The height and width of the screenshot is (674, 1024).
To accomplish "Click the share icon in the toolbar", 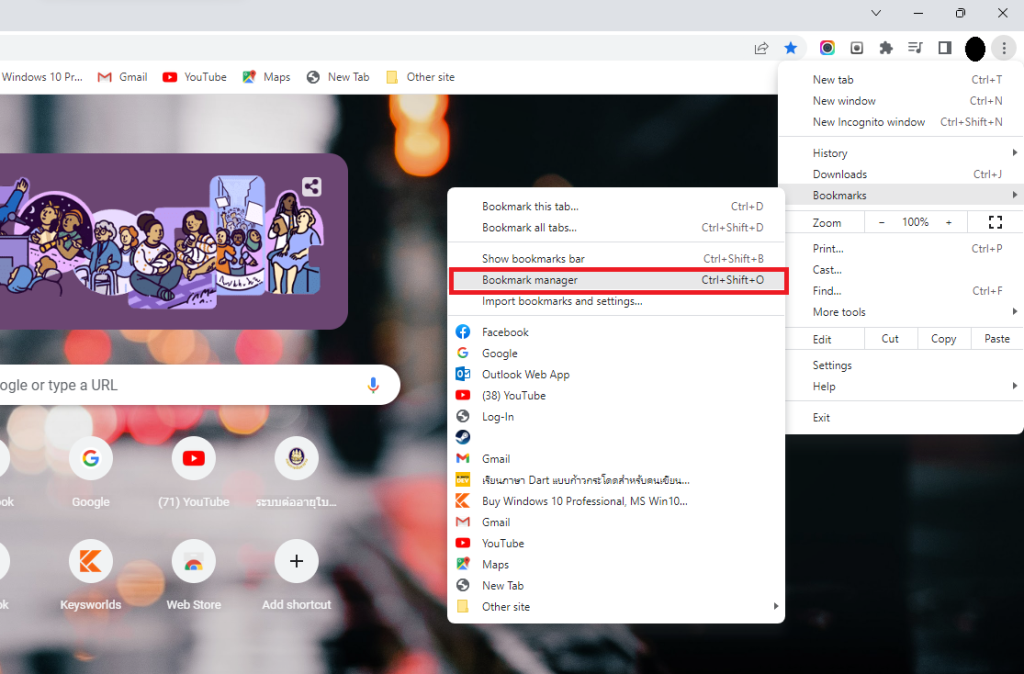I will pos(761,47).
